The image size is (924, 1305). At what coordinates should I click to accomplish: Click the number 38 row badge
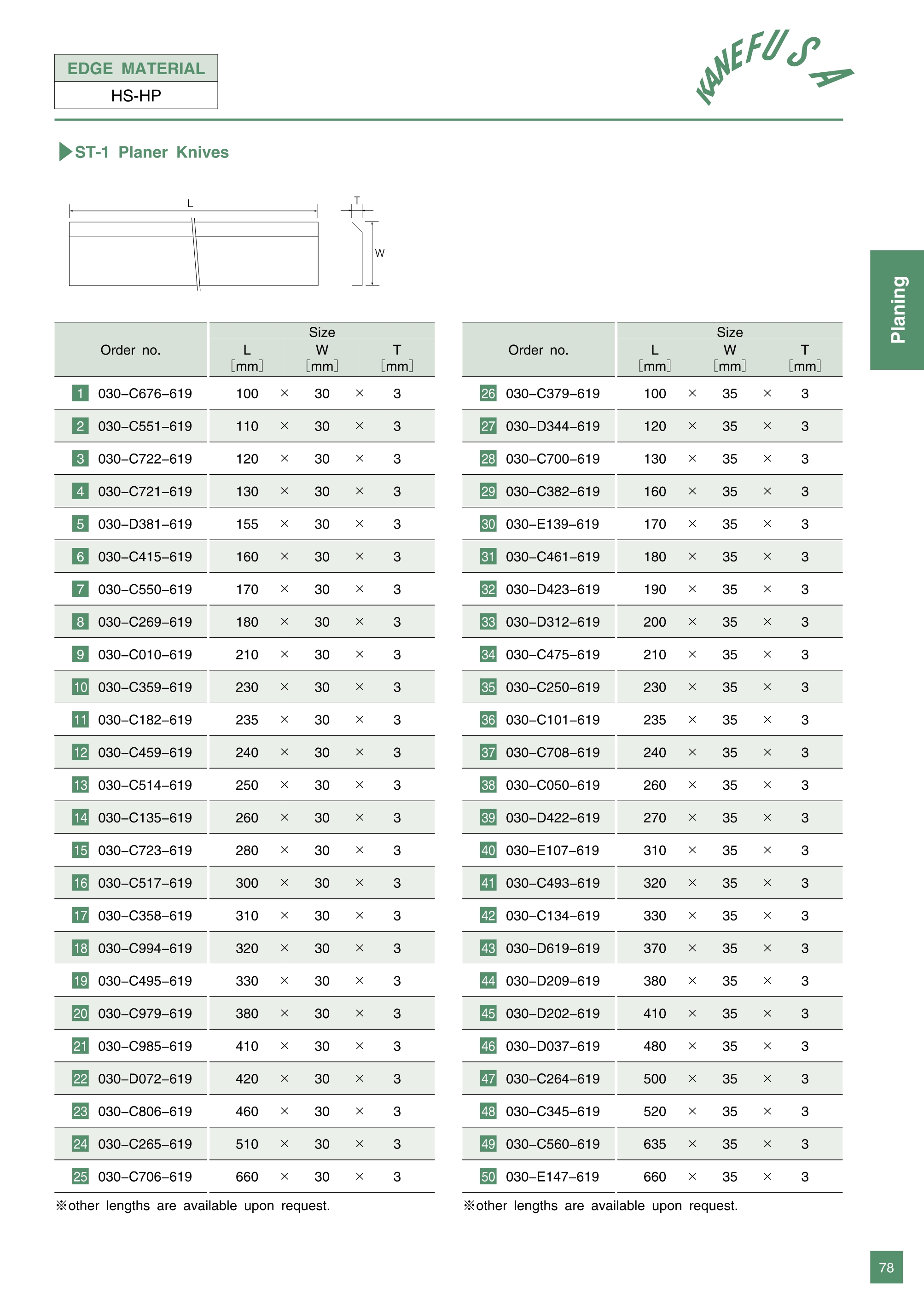pyautogui.click(x=488, y=785)
